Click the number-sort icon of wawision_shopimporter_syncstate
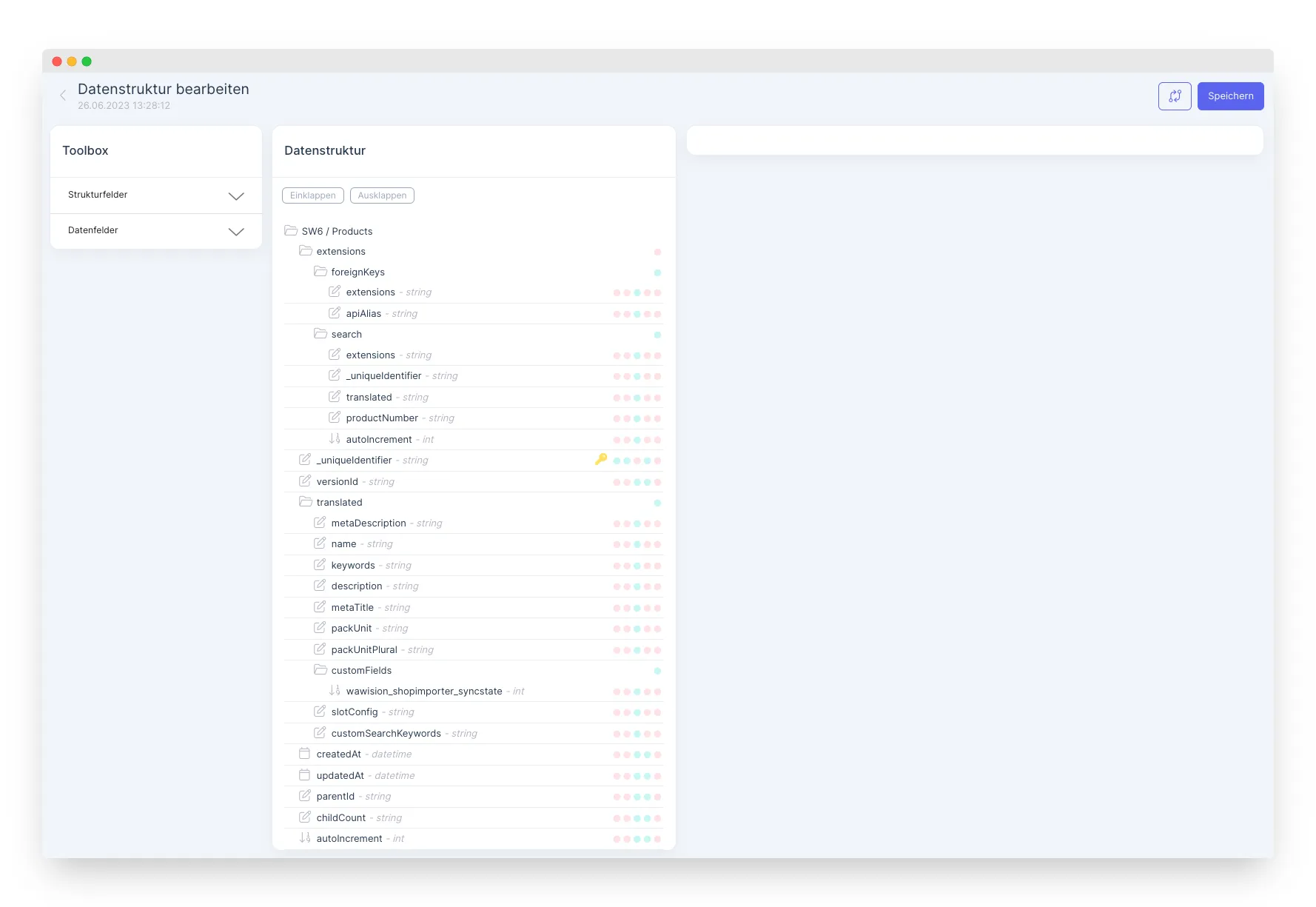Image resolution: width=1316 pixels, height=907 pixels. pos(335,691)
